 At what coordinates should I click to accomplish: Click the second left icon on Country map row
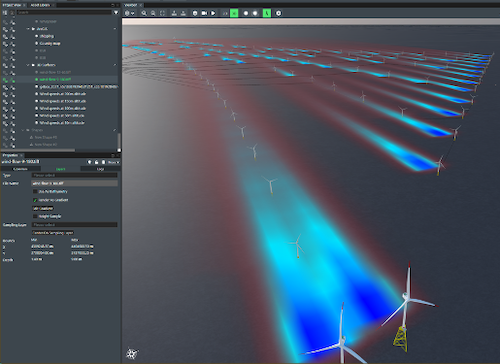12,44
